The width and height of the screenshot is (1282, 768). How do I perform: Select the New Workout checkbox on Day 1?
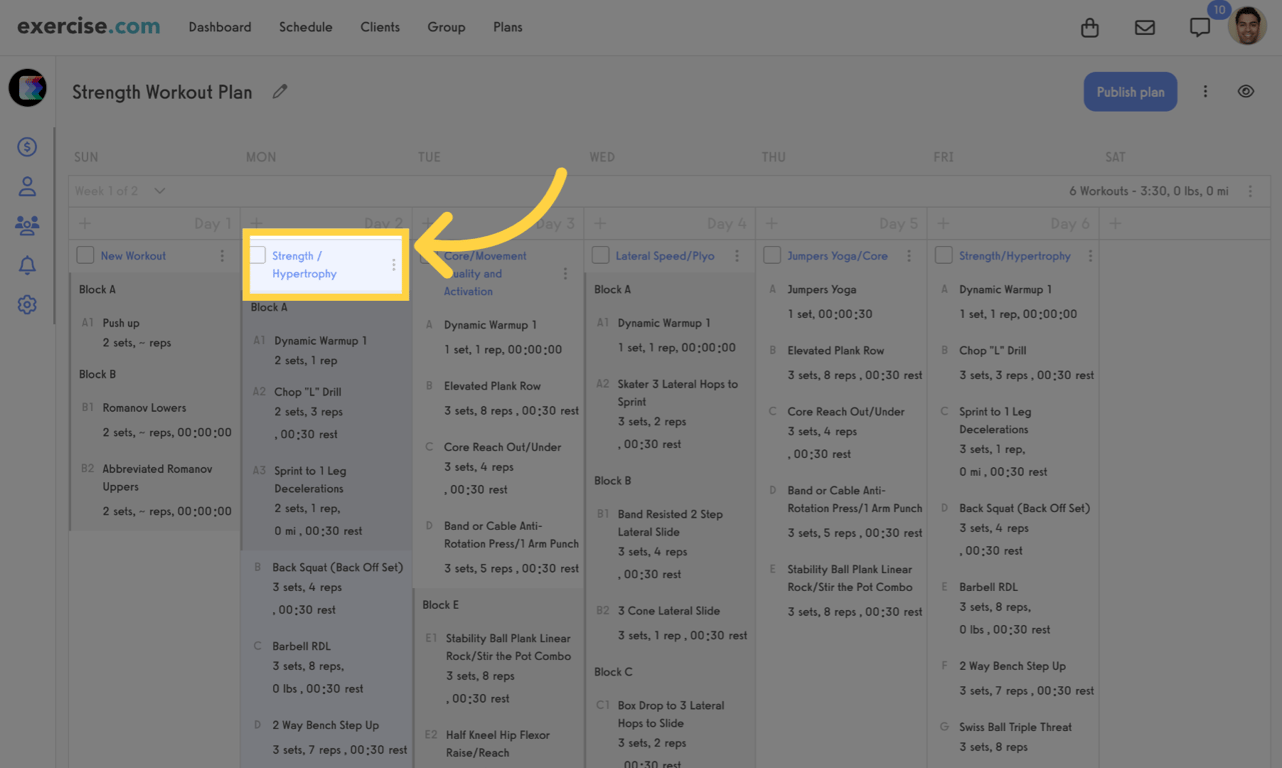[85, 255]
